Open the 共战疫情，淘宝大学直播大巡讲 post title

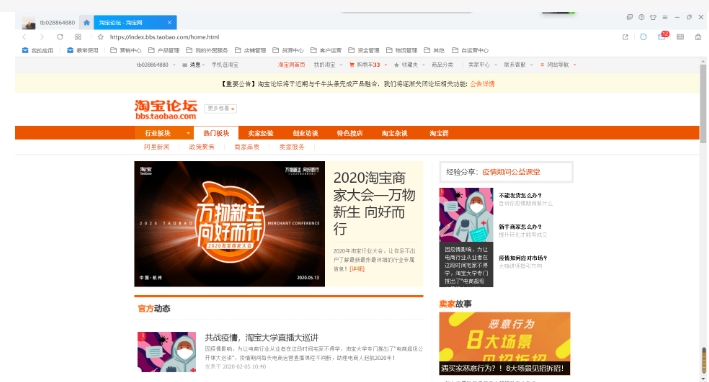[x=262, y=337]
